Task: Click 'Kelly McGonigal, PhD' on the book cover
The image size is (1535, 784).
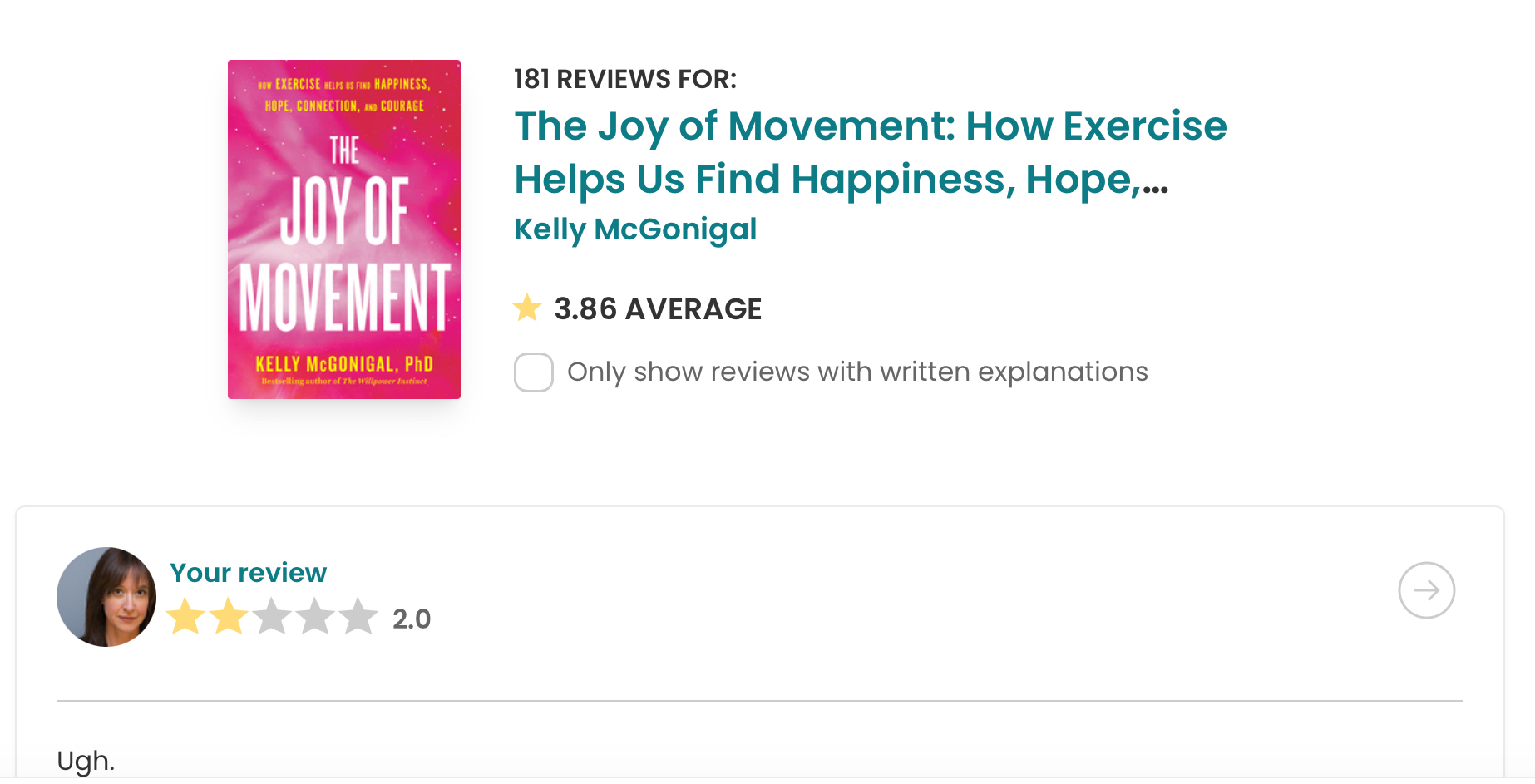Action: coord(344,364)
